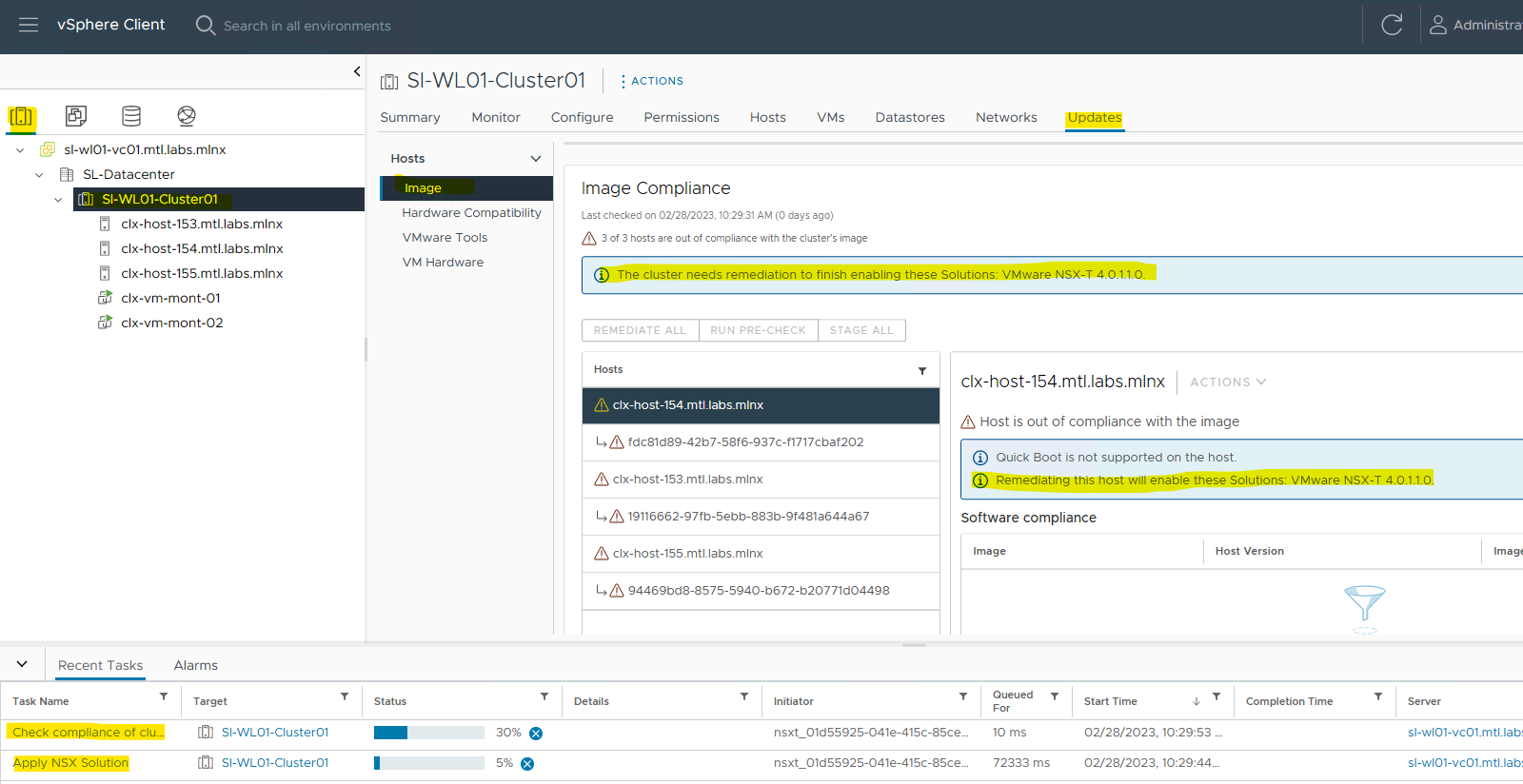
Task: Open the Summary tab
Action: (x=410, y=117)
